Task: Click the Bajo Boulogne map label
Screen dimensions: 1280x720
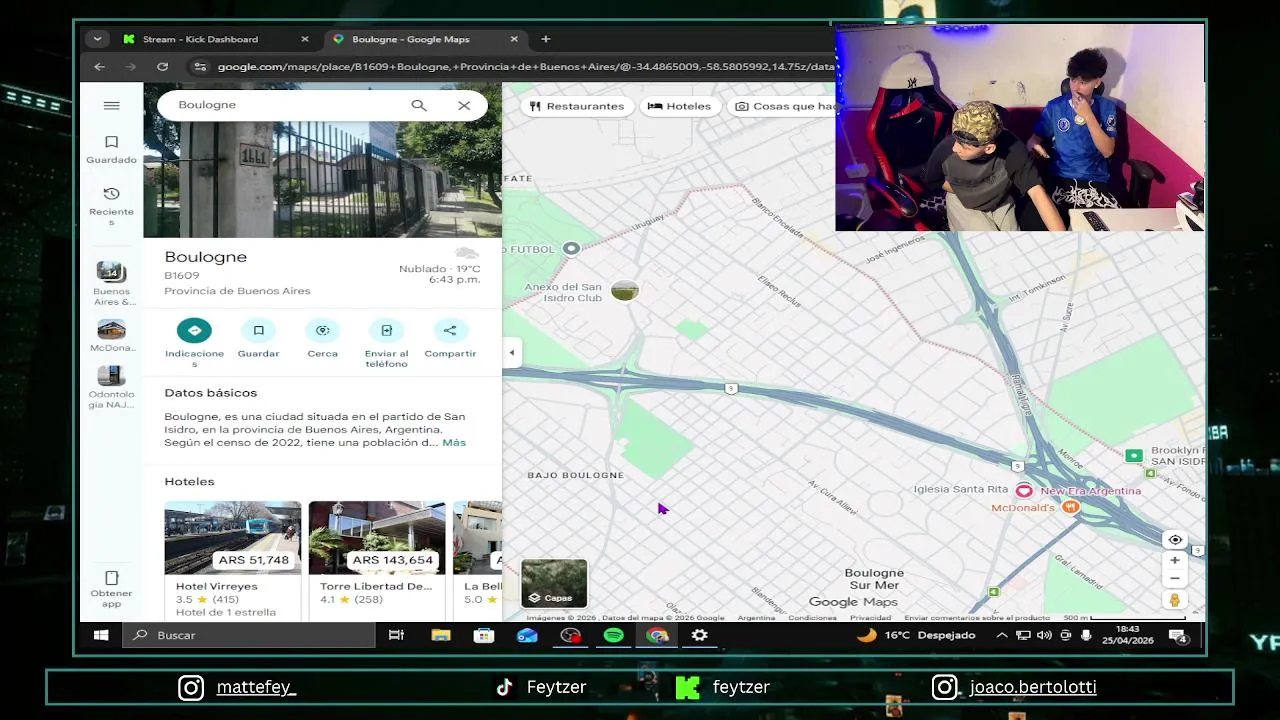Action: click(575, 475)
